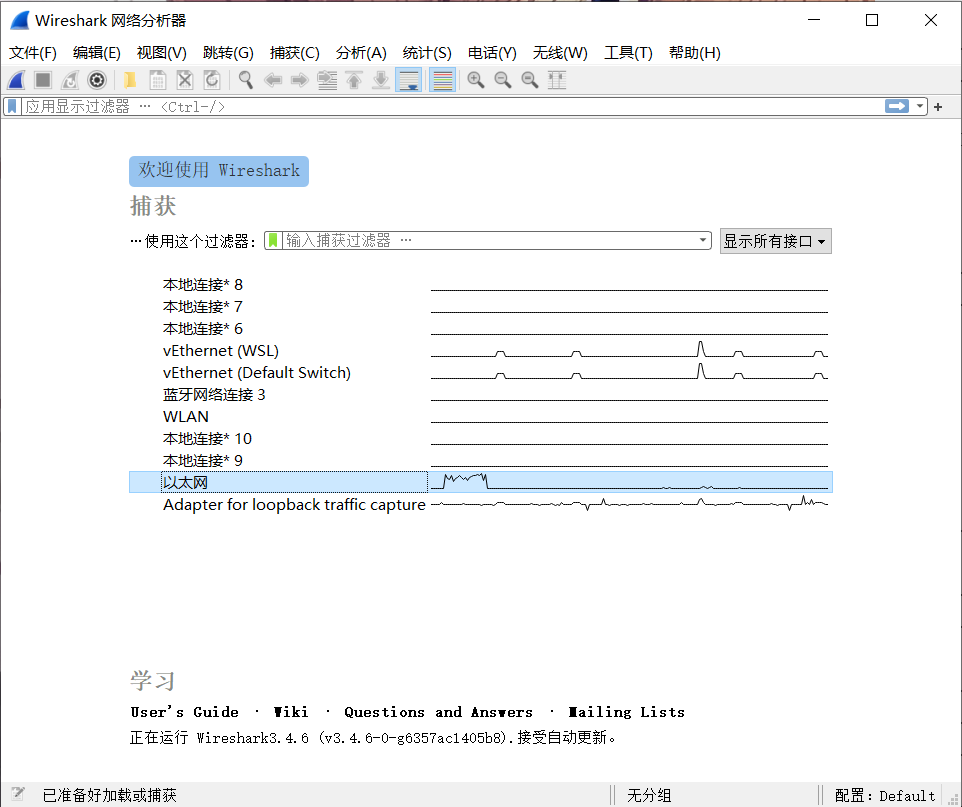Viewport: 962px width, 807px height.
Task: Select vEthernet (WSL) interface
Action: [480, 351]
